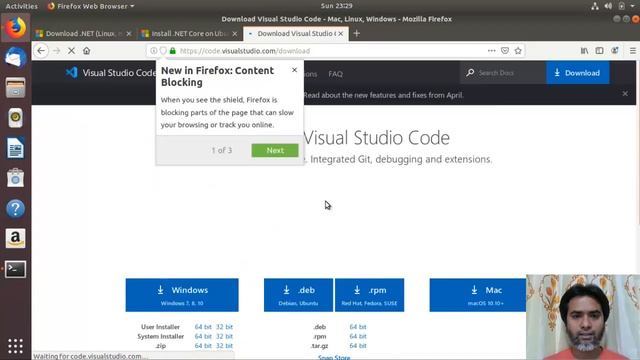Click 32 bit for Windows User Installer
Image resolution: width=640 pixels, height=360 pixels.
tap(224, 327)
